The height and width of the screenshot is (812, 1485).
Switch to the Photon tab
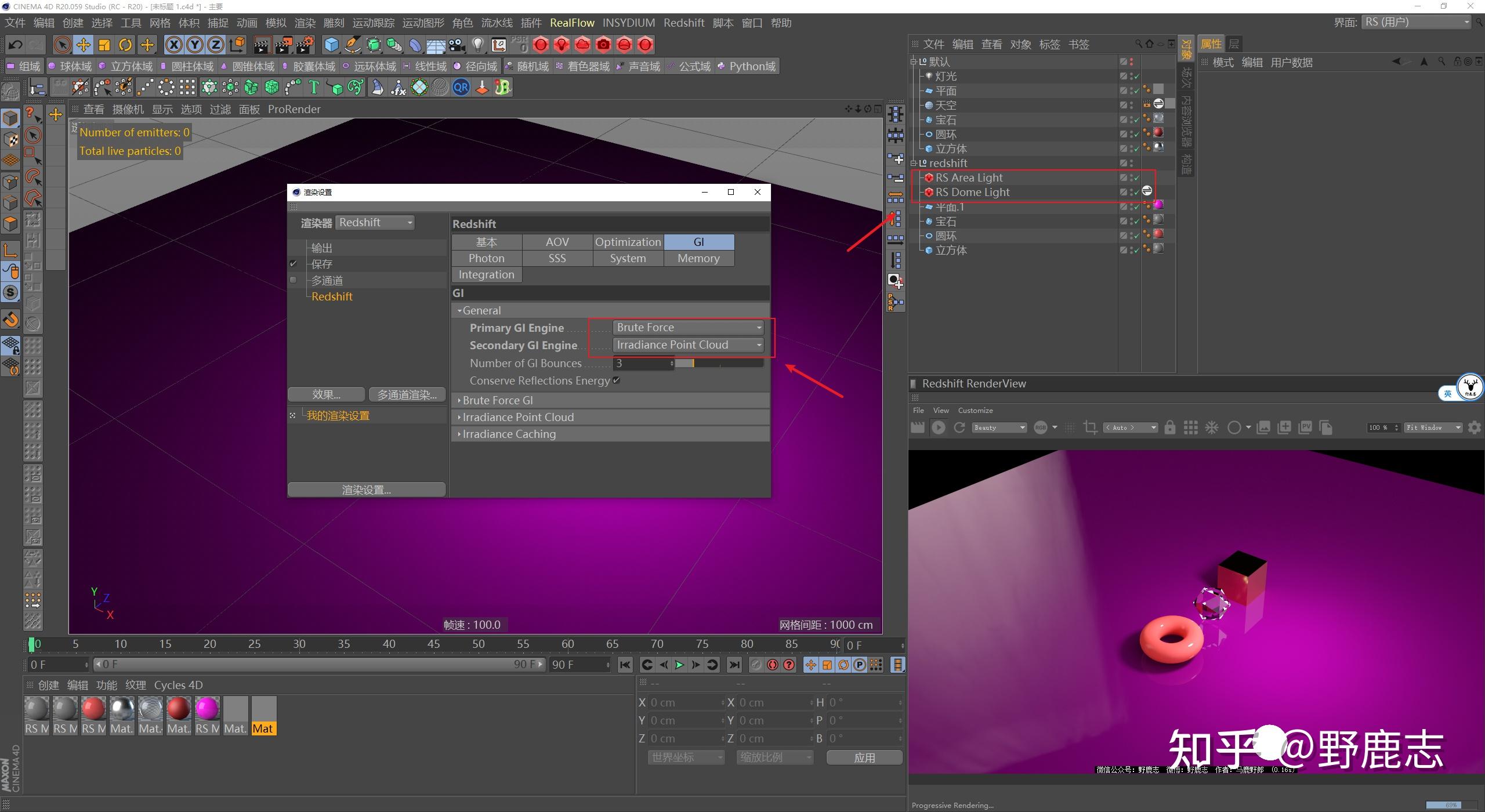487,258
